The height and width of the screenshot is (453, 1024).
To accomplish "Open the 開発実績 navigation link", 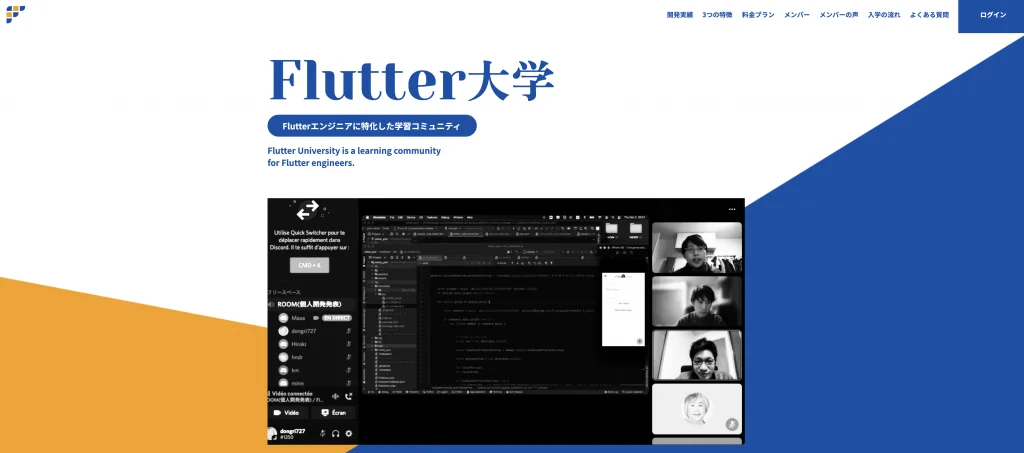I will pyautogui.click(x=680, y=15).
